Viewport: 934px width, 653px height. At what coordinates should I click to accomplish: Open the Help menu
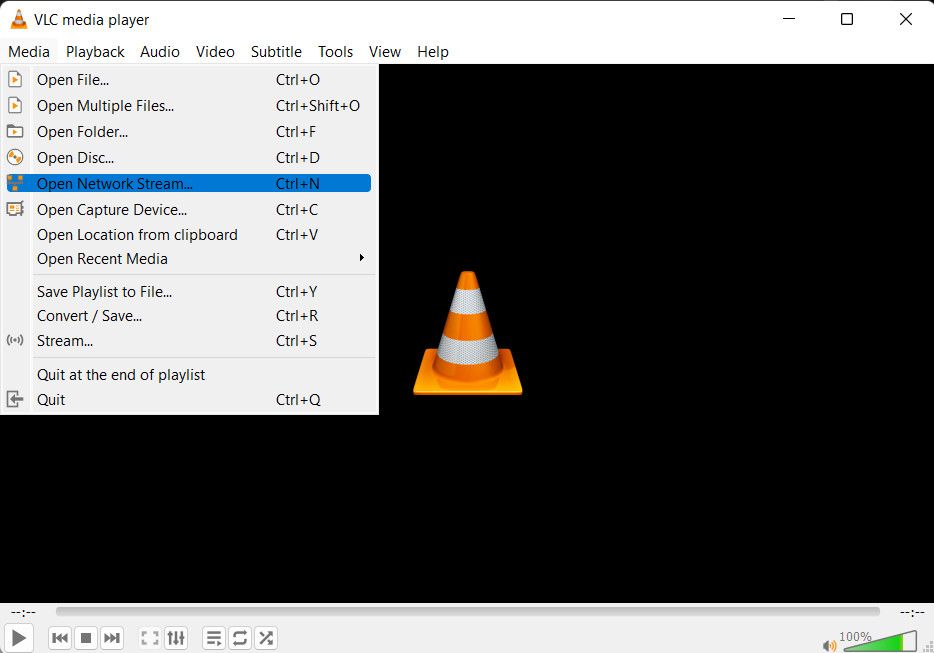[432, 51]
